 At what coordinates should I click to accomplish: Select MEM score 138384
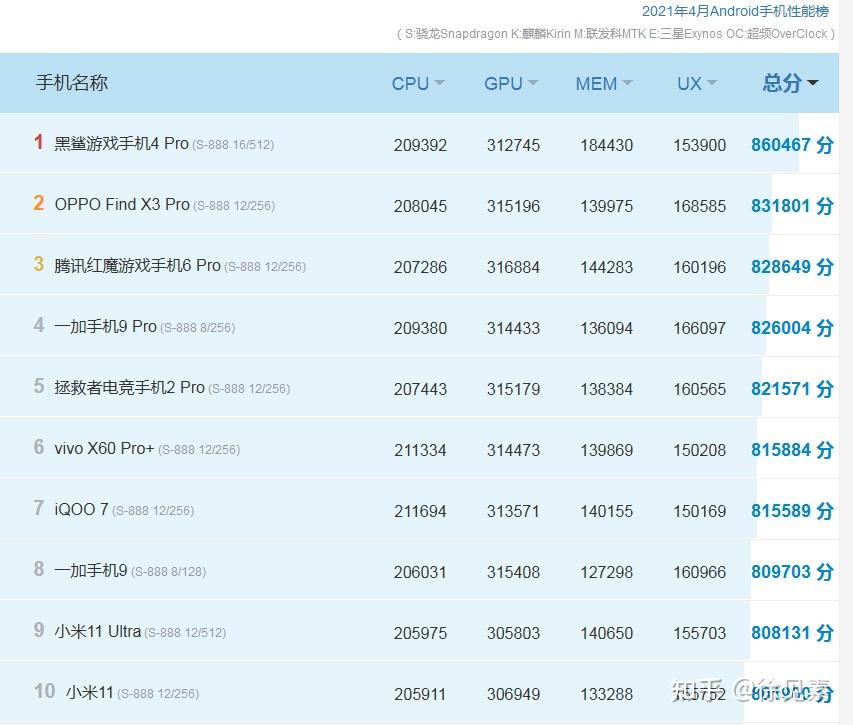pyautogui.click(x=607, y=389)
